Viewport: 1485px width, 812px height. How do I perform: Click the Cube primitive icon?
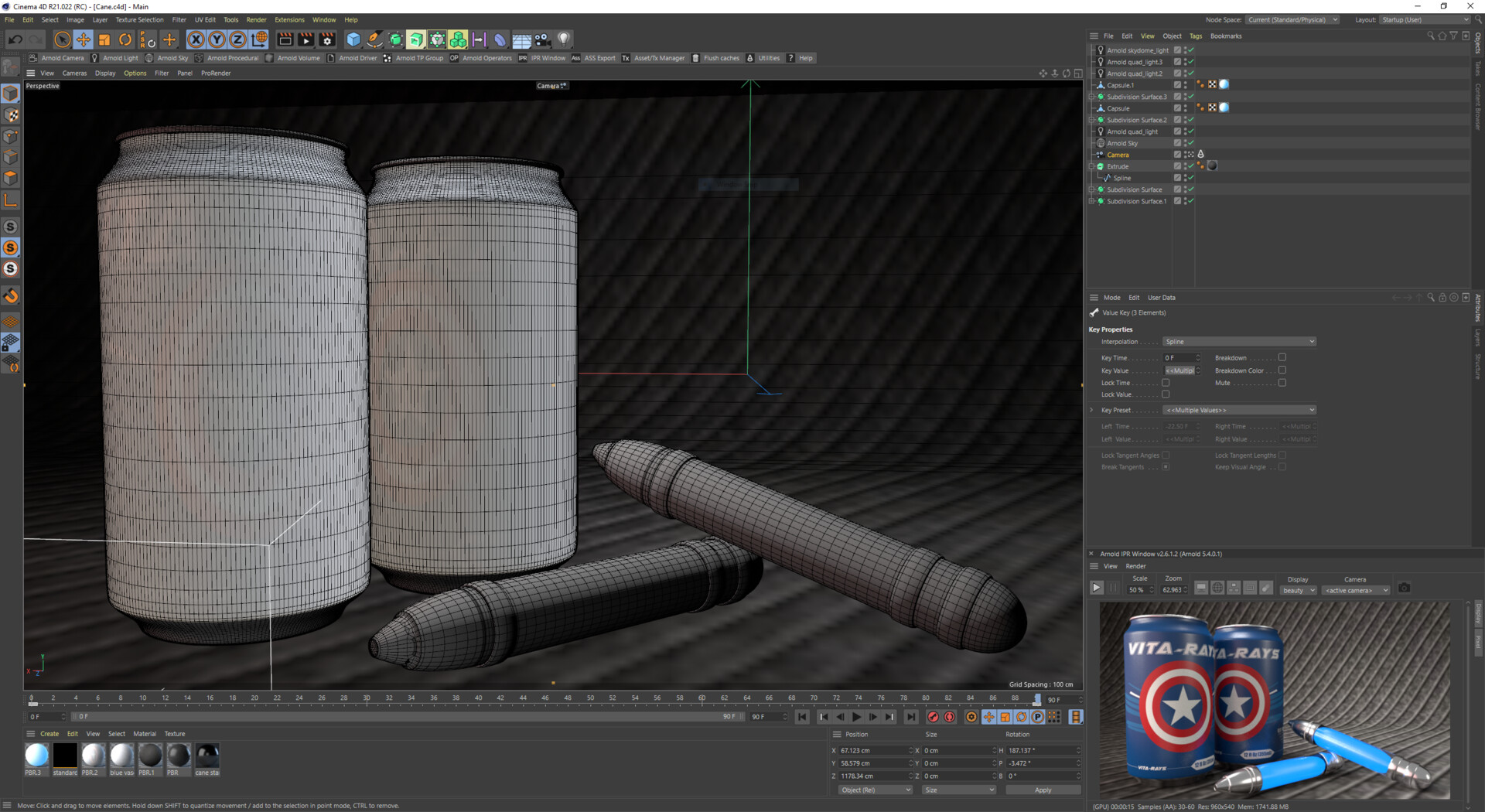[353, 39]
